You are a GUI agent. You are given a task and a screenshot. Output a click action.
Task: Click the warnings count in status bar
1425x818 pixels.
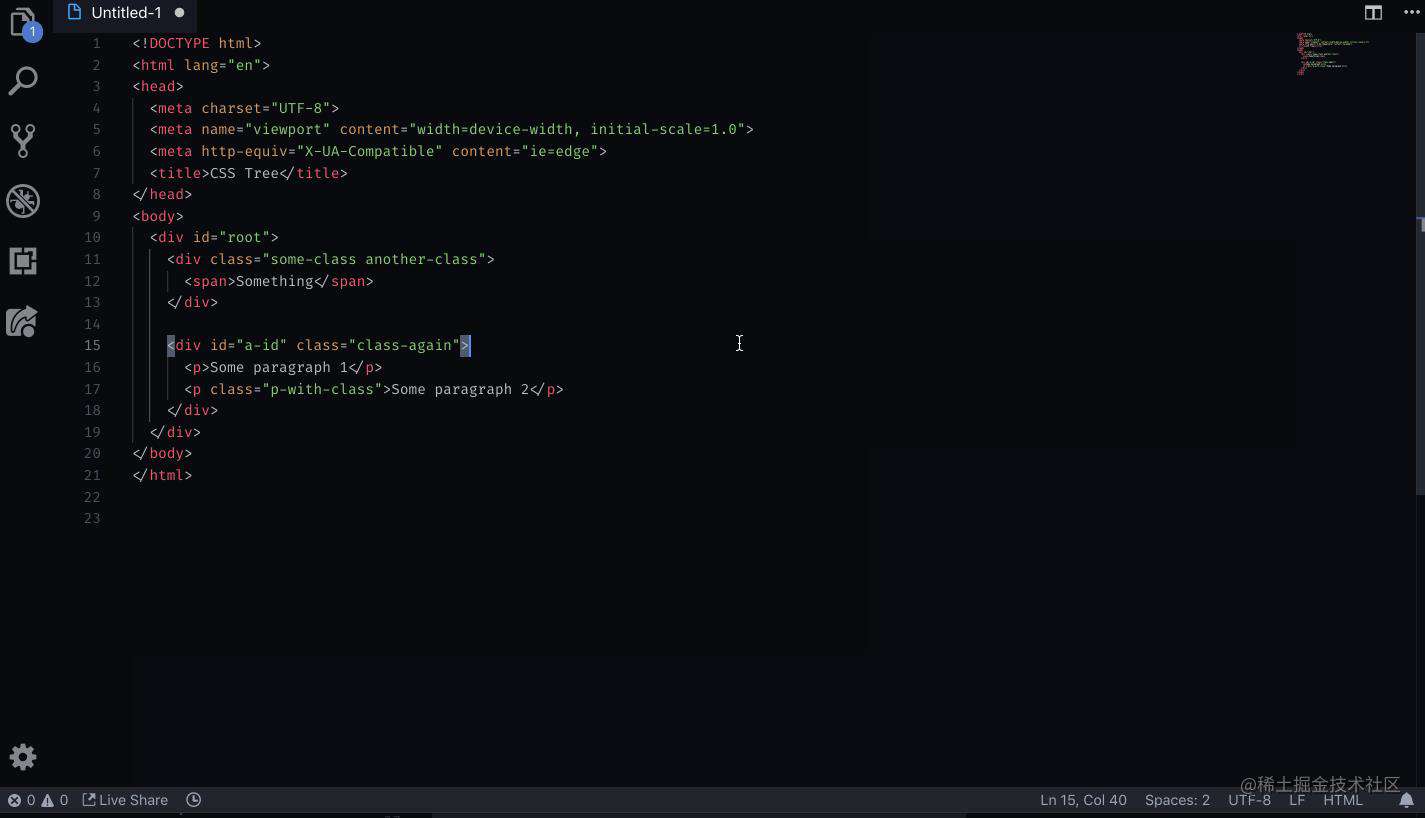click(x=55, y=800)
